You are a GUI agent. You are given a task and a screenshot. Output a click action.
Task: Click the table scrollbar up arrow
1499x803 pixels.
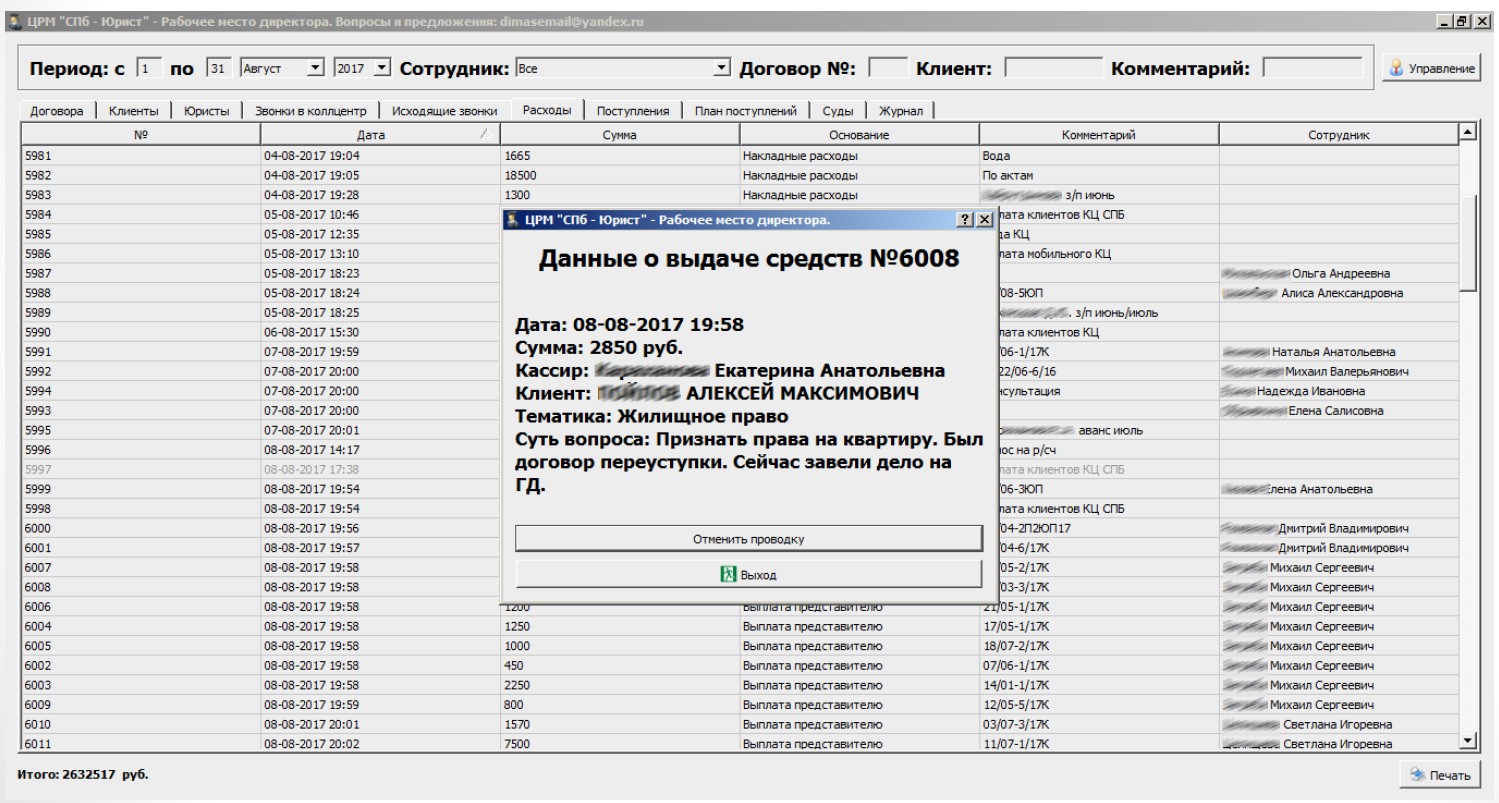[x=1468, y=133]
